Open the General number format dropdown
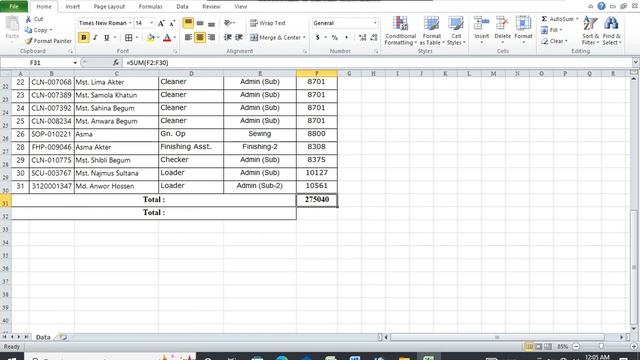The width and height of the screenshot is (640, 360). coord(375,23)
